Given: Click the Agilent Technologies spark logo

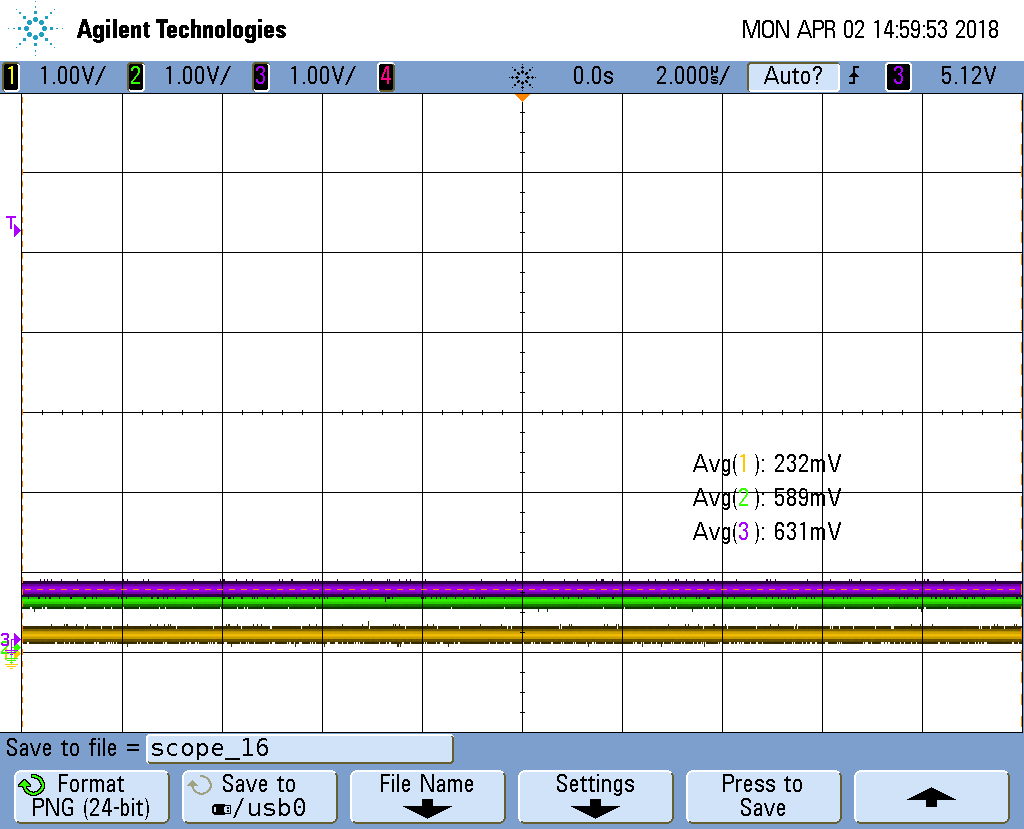Looking at the screenshot, I should tap(35, 28).
